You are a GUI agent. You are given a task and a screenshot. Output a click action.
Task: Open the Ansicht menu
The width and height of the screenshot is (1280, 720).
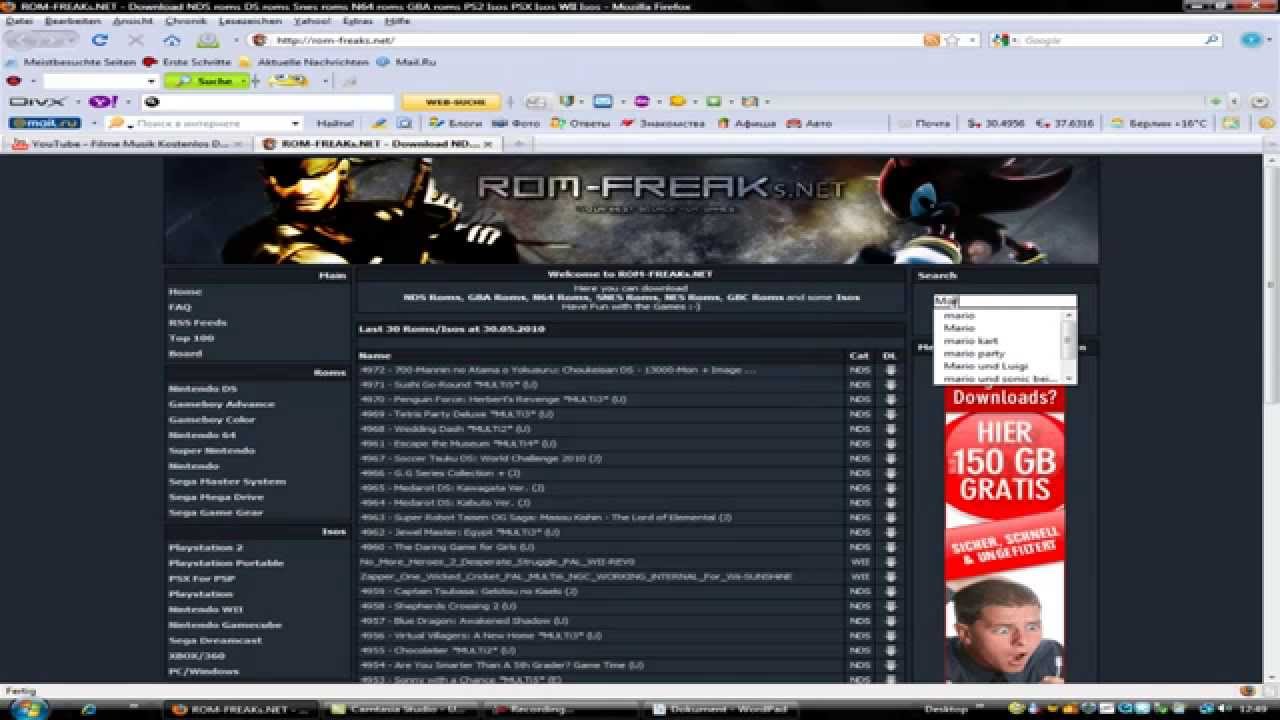click(132, 20)
